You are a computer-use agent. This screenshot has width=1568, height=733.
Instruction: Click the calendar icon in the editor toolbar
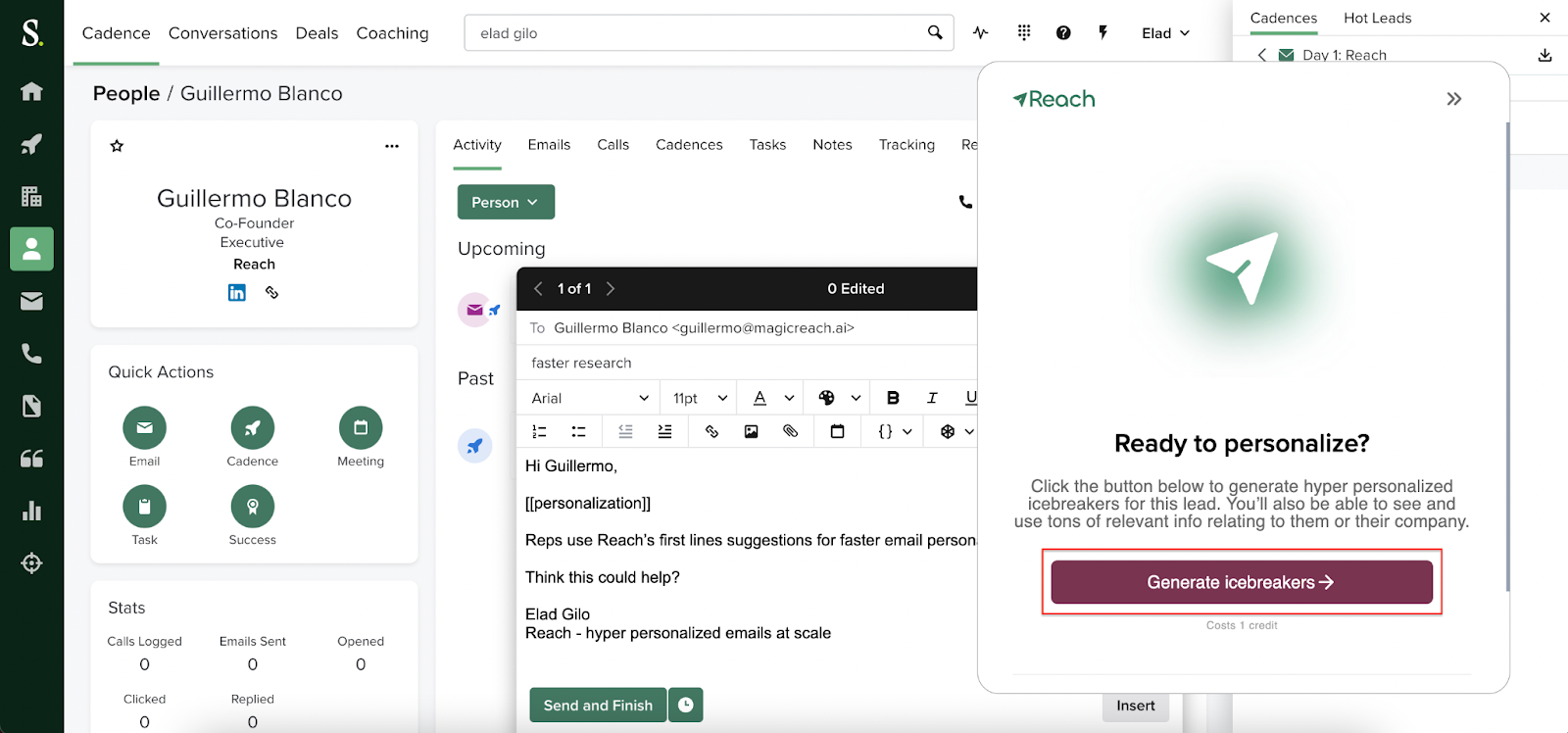[838, 431]
